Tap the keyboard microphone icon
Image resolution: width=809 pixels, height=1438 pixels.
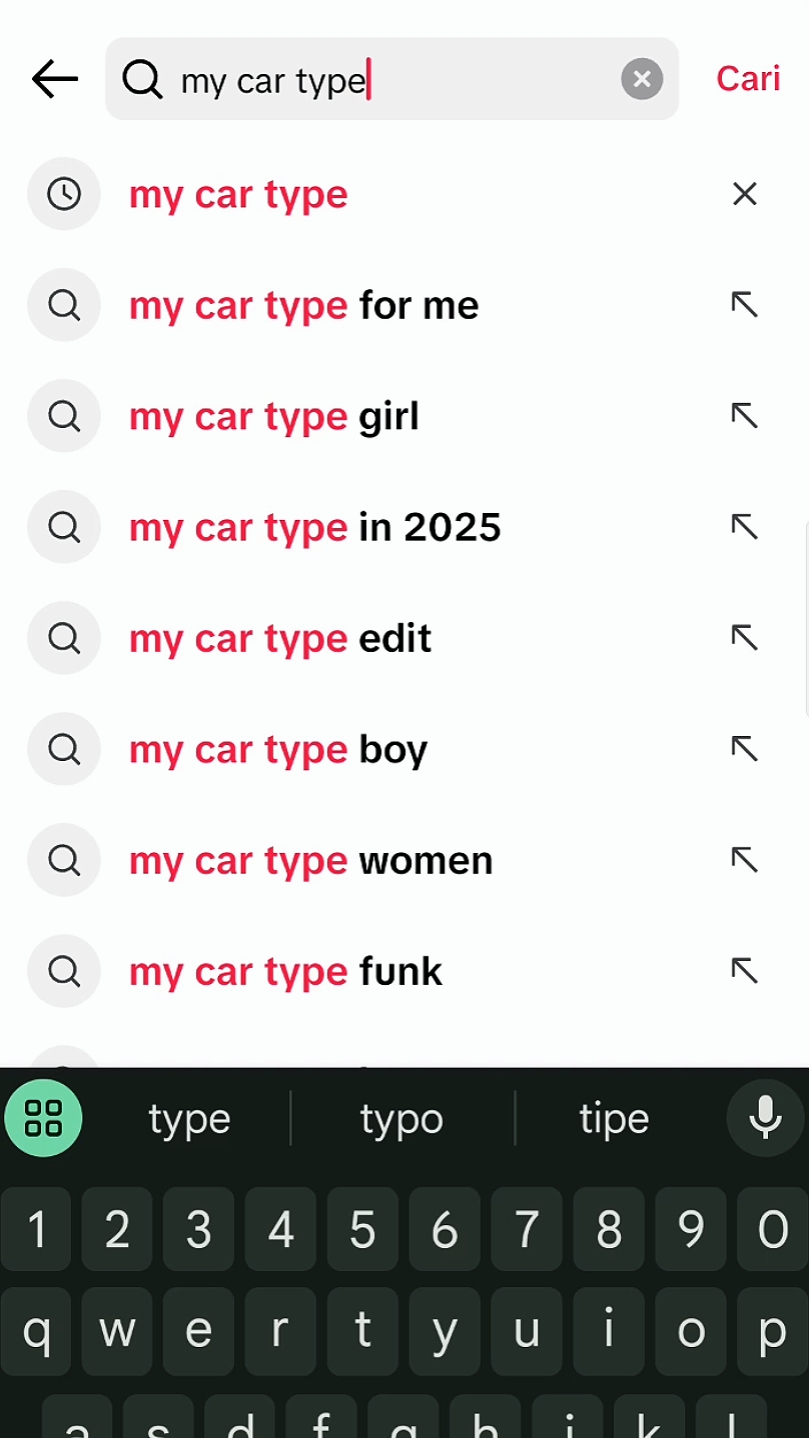point(765,1118)
